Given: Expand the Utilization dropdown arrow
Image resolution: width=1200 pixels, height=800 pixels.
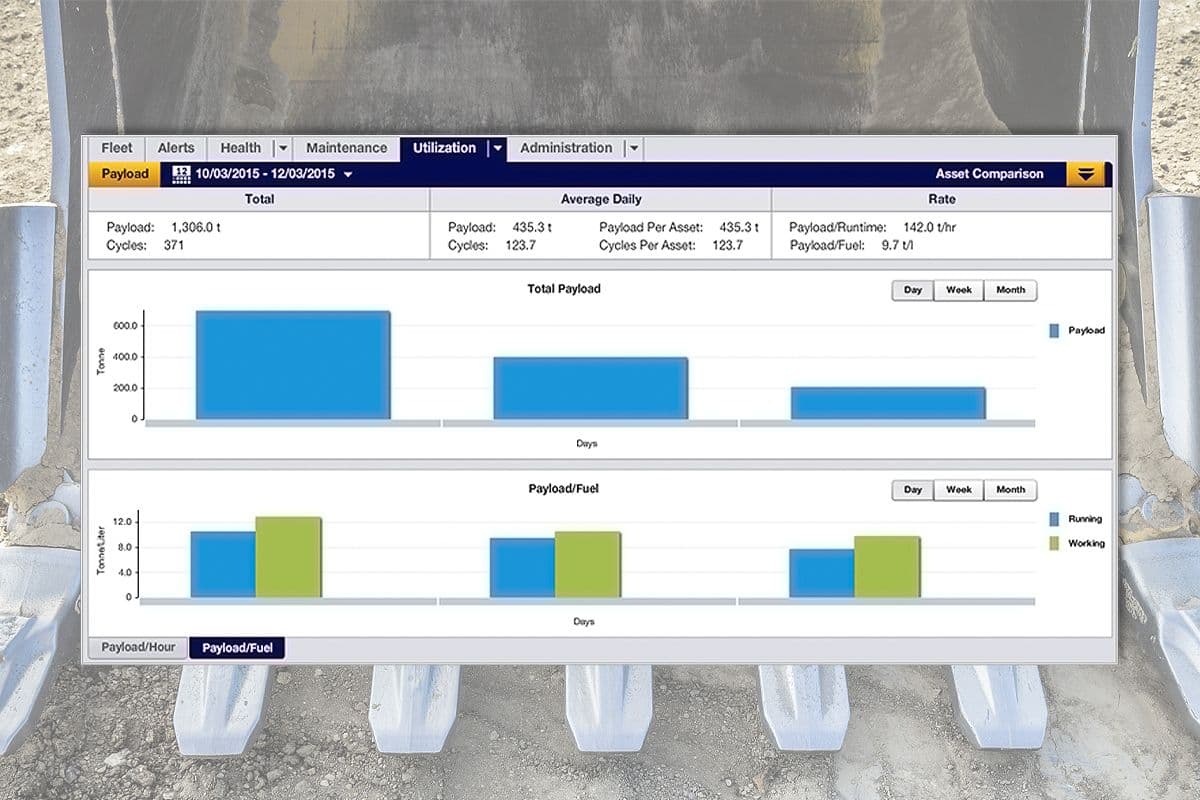Looking at the screenshot, I should tap(498, 147).
